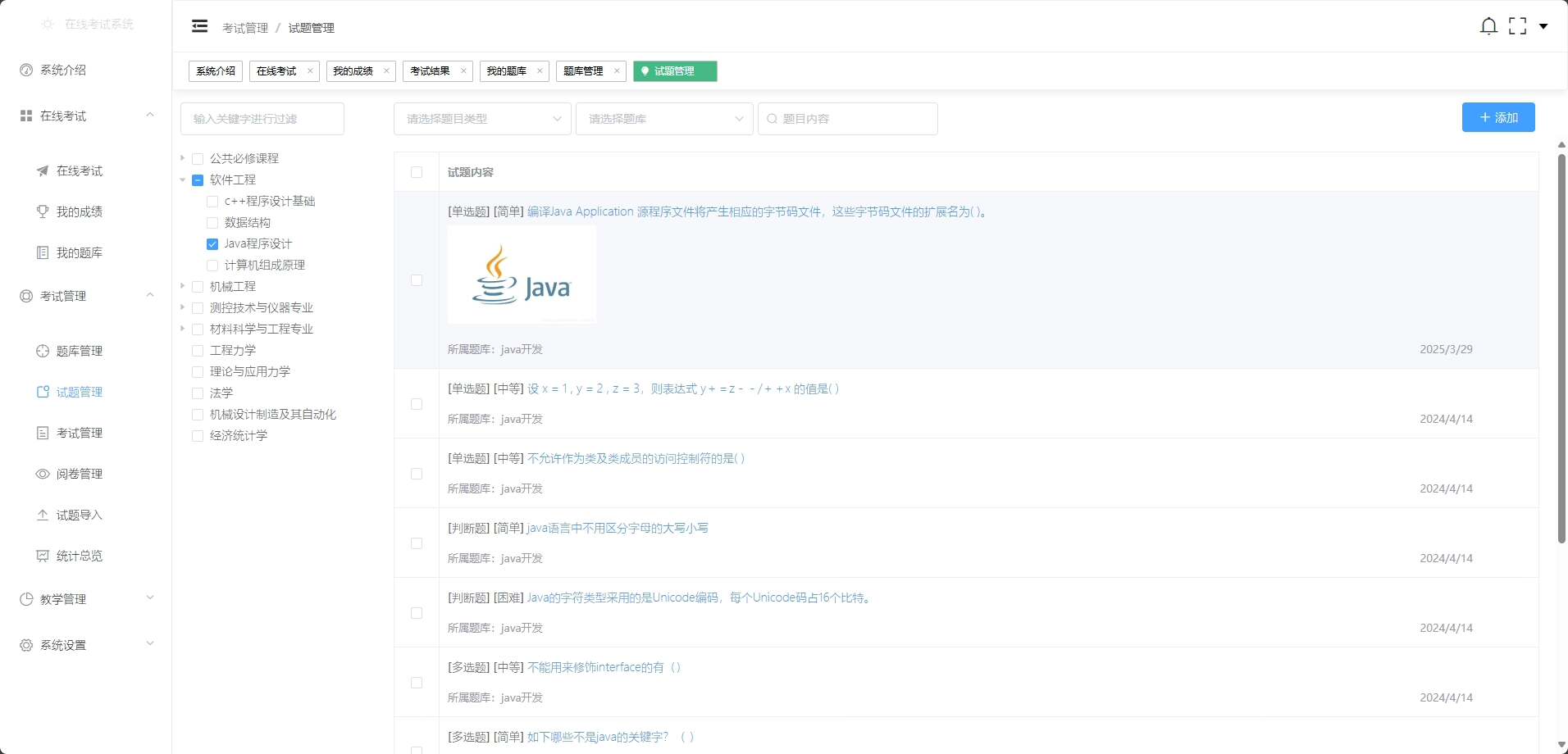This screenshot has width=1568, height=754.
Task: Click the 题目内容 search field
Action: pyautogui.click(x=853, y=119)
